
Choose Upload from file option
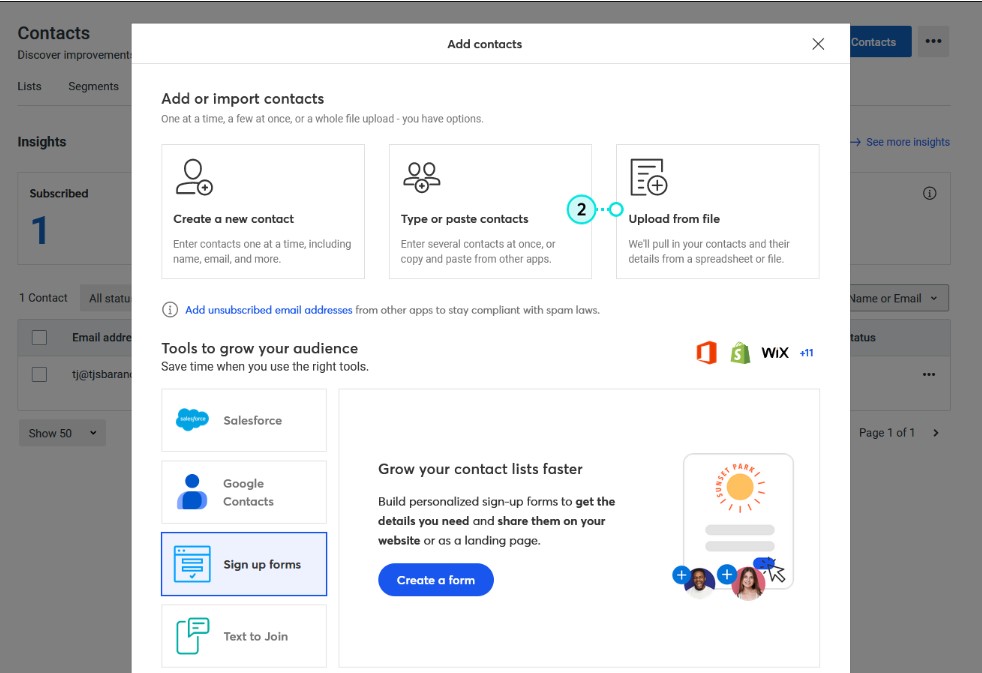pos(718,212)
